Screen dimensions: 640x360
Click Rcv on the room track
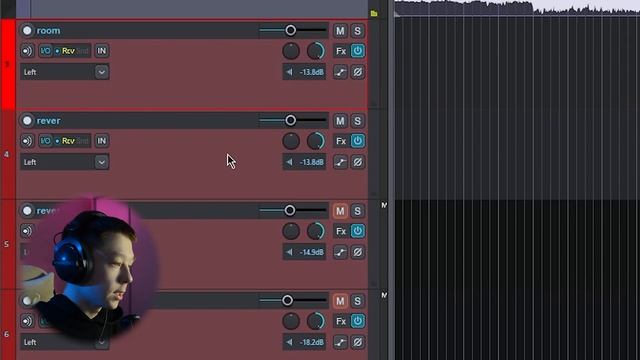(x=68, y=51)
